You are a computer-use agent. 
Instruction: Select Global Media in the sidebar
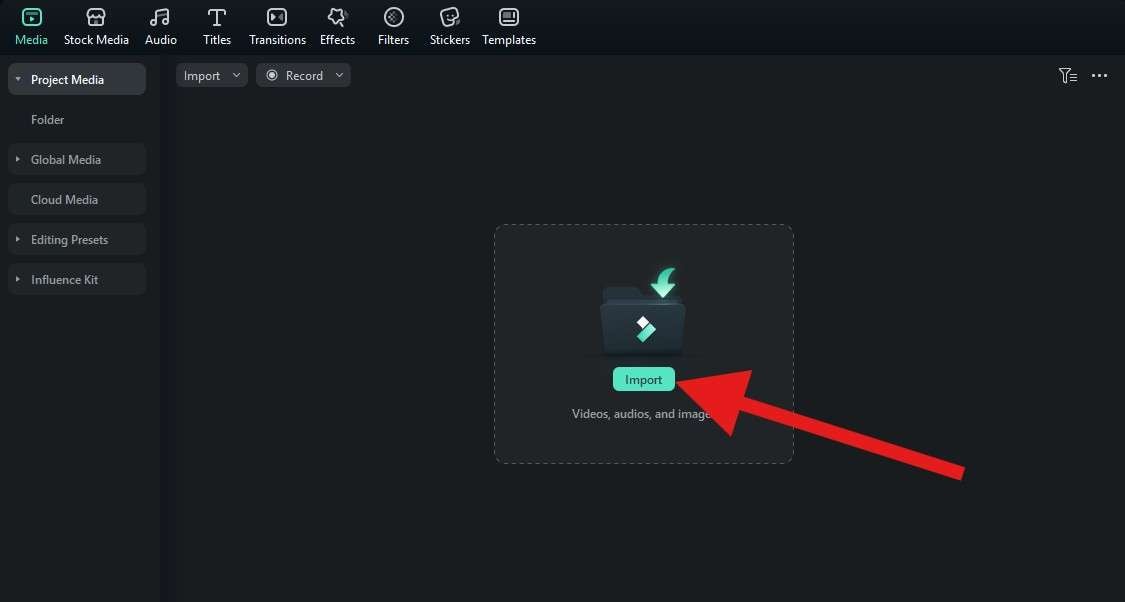click(x=77, y=159)
